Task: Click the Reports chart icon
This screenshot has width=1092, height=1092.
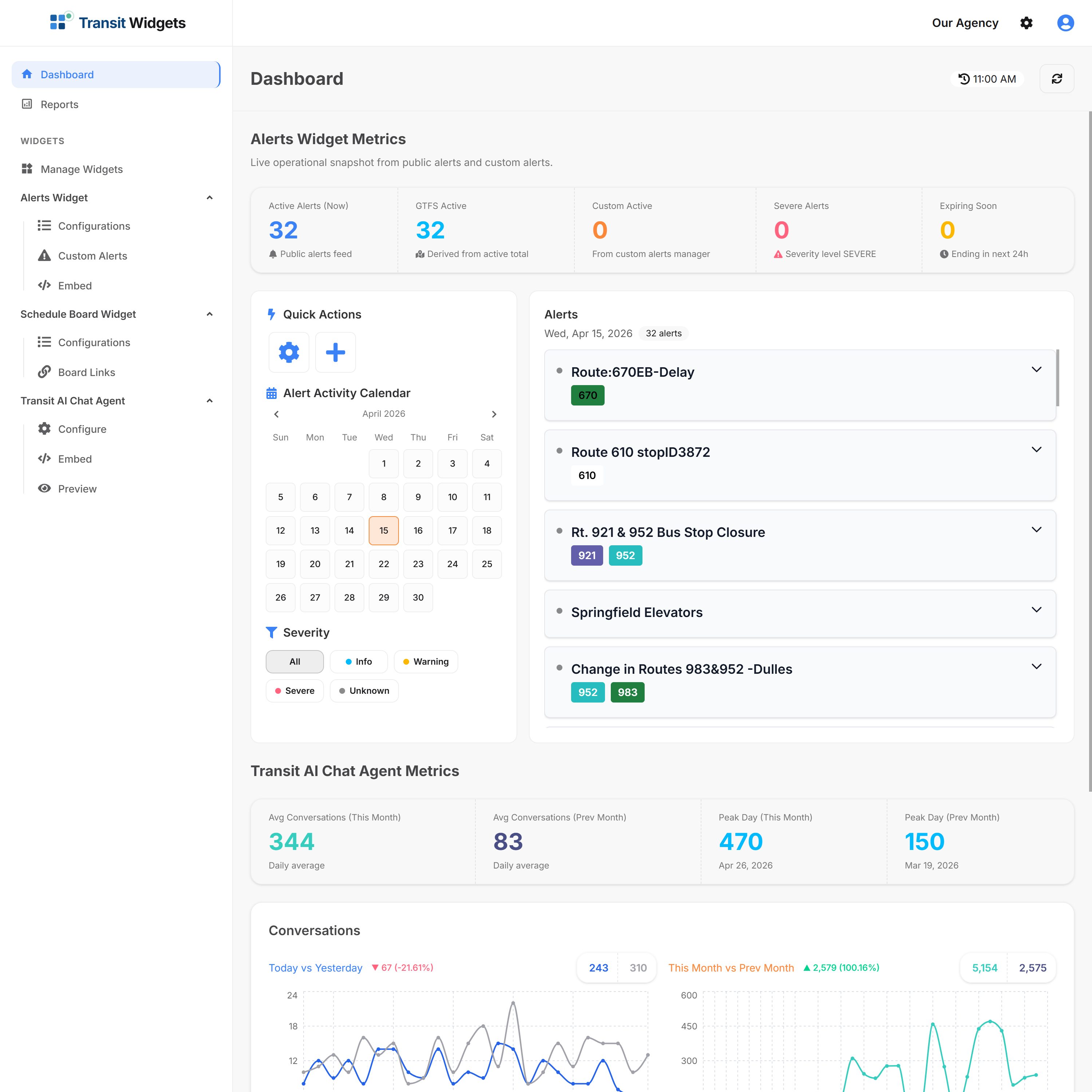Action: point(27,104)
